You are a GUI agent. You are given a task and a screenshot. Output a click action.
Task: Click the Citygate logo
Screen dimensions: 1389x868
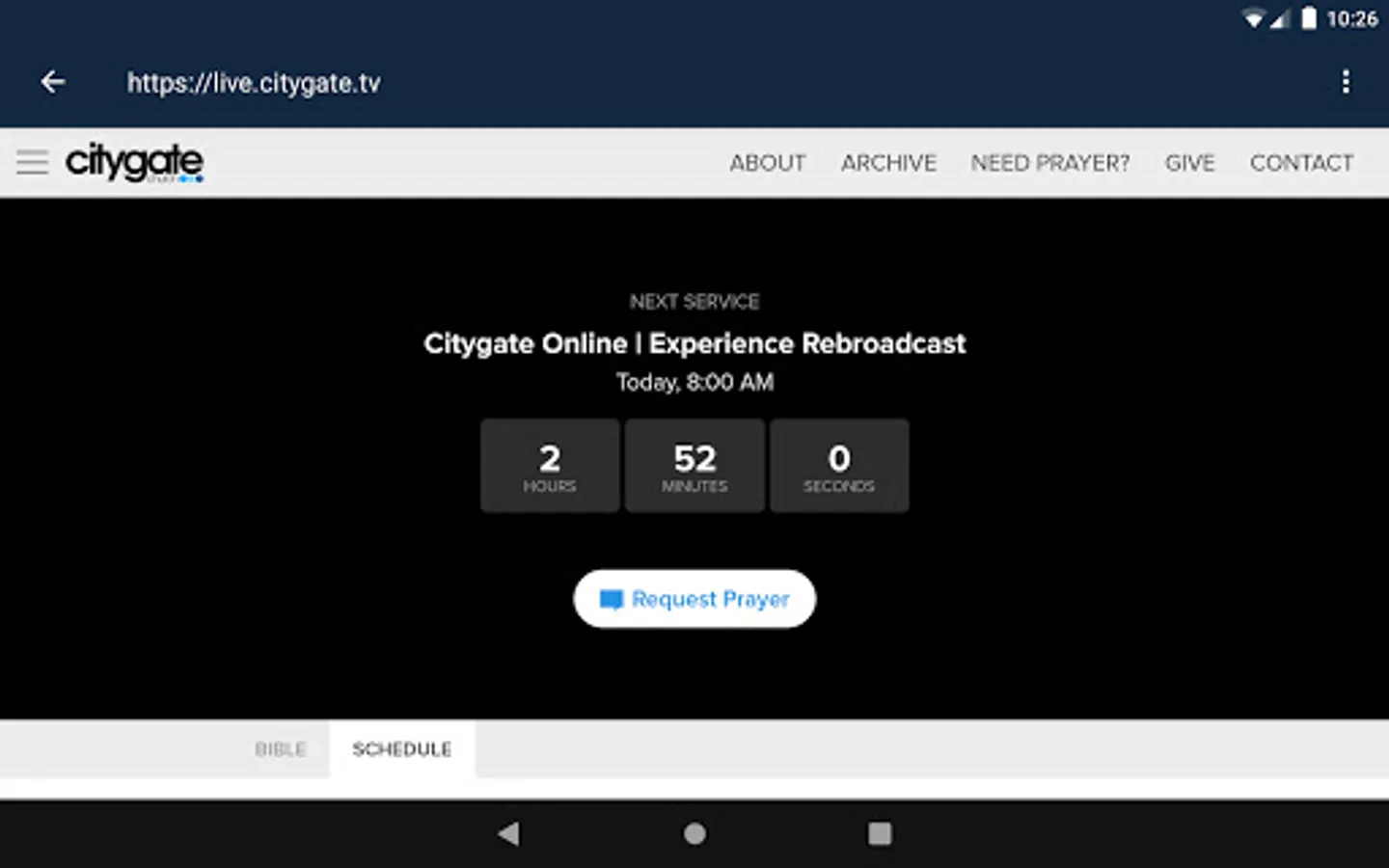click(x=134, y=162)
